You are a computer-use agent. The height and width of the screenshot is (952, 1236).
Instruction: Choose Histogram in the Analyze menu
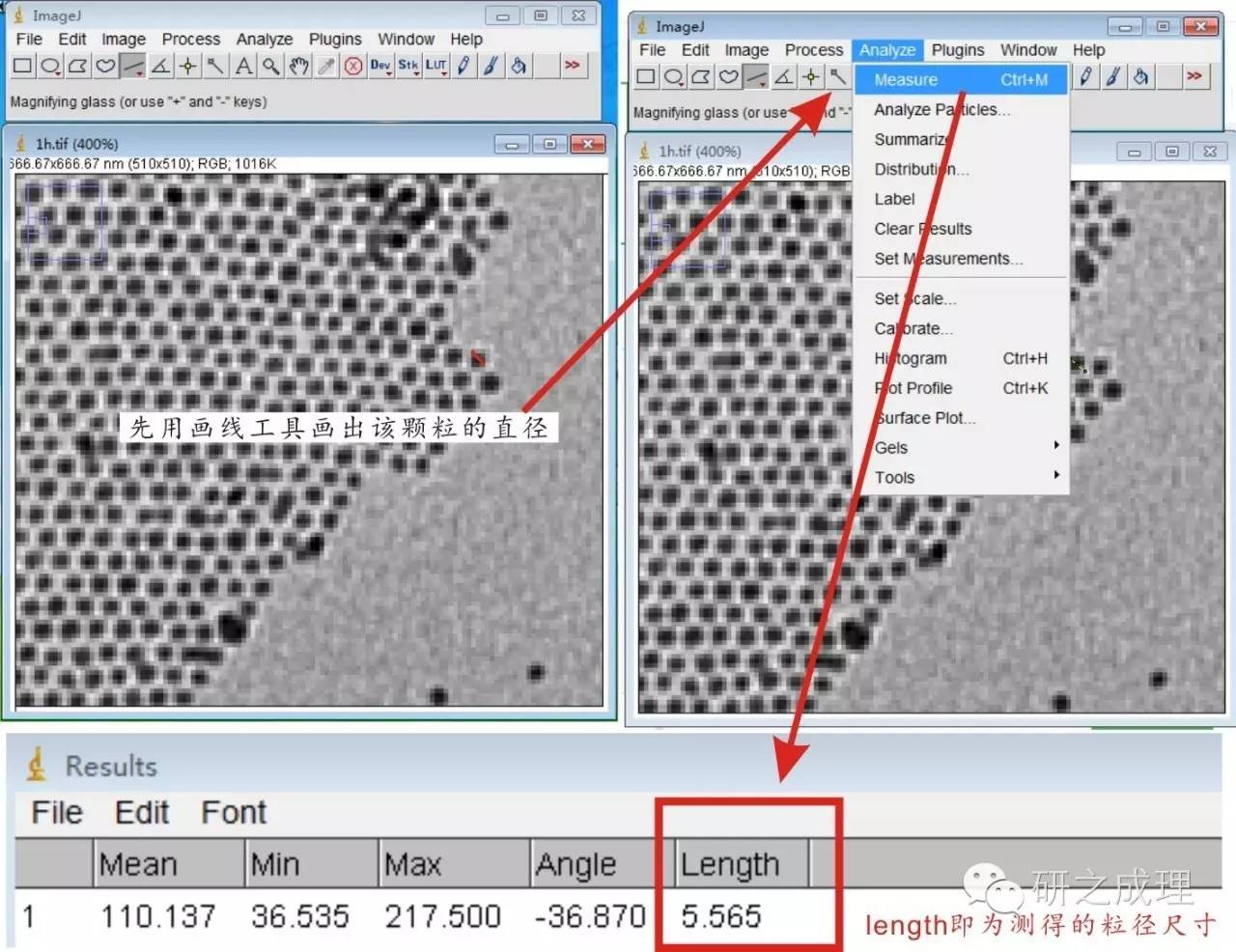[962, 359]
